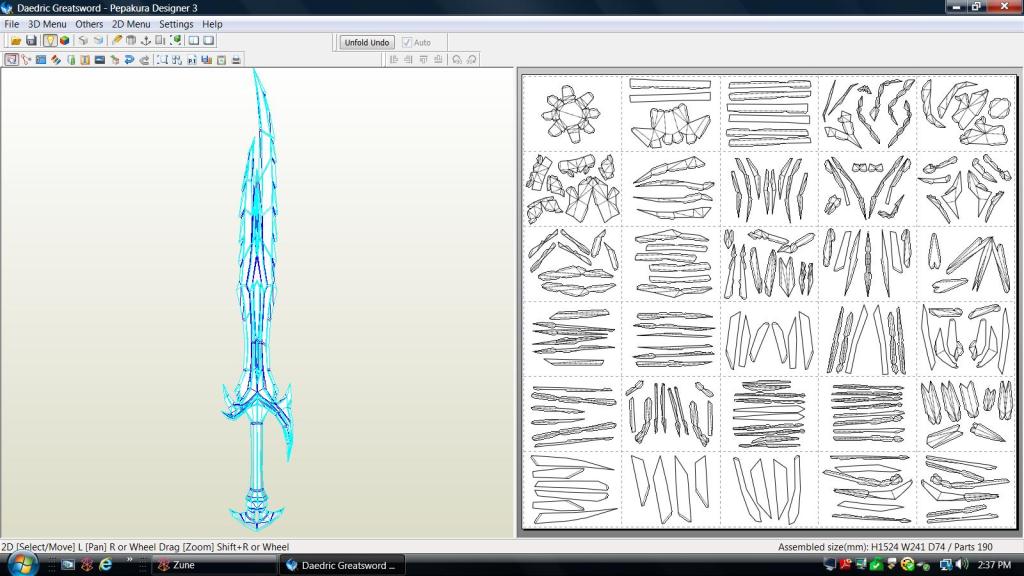Select the Select/Move tool icon
The image size is (1024, 576).
[x=12, y=59]
